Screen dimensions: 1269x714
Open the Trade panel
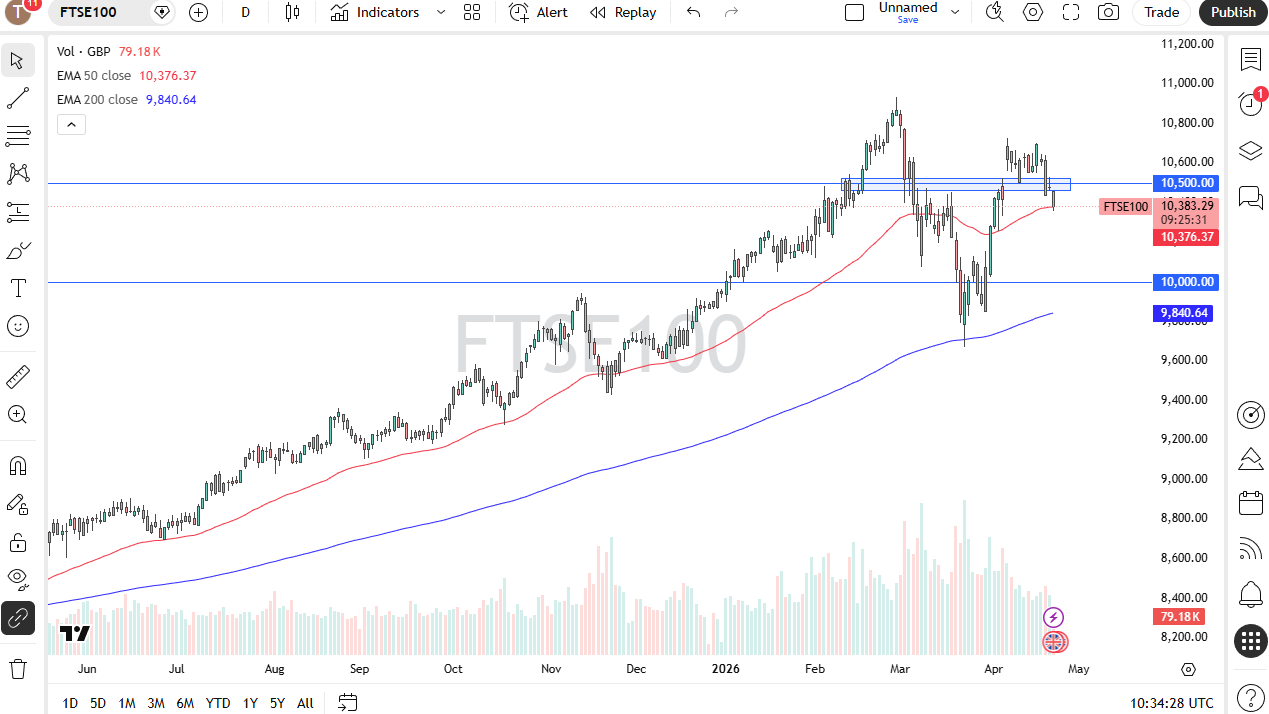(x=1161, y=12)
